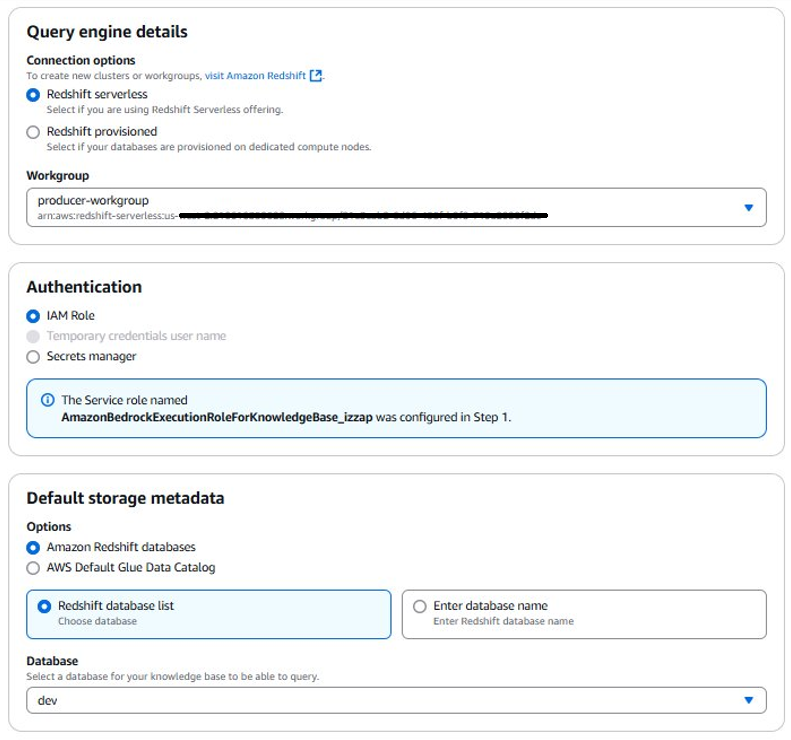Choose the Enter database name tile
791x740 pixels.
point(584,614)
